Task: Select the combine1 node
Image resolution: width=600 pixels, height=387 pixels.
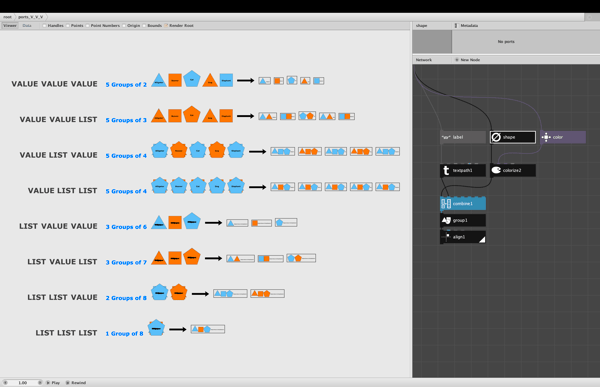Action: click(463, 204)
